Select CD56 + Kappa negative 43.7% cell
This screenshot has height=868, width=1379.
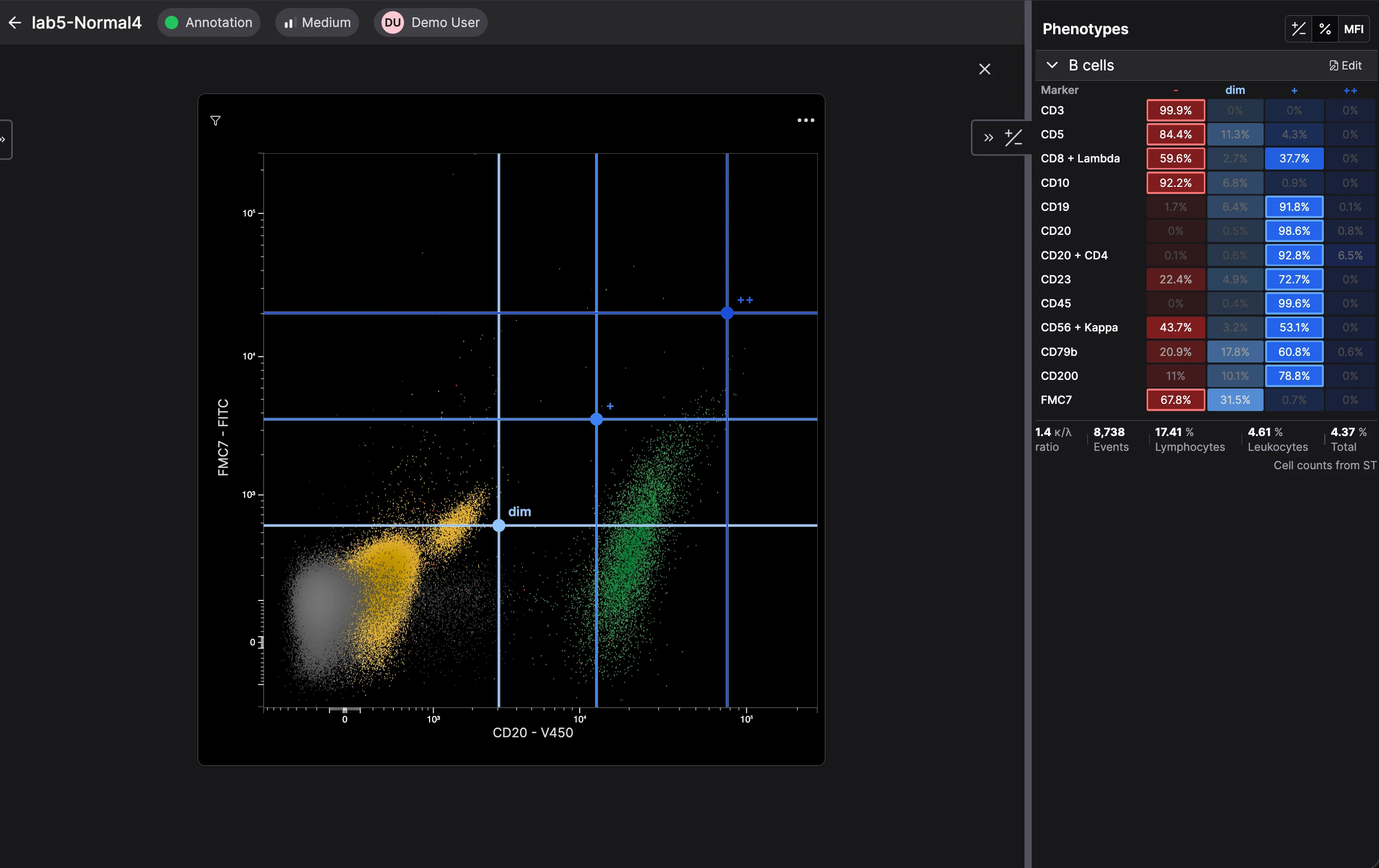1175,327
